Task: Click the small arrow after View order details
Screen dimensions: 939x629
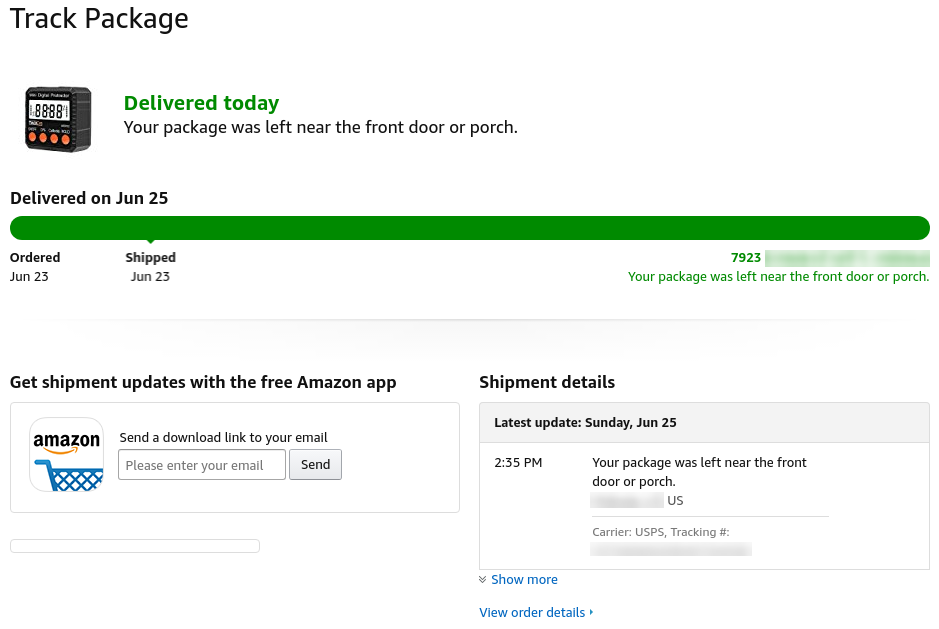Action: [x=591, y=612]
